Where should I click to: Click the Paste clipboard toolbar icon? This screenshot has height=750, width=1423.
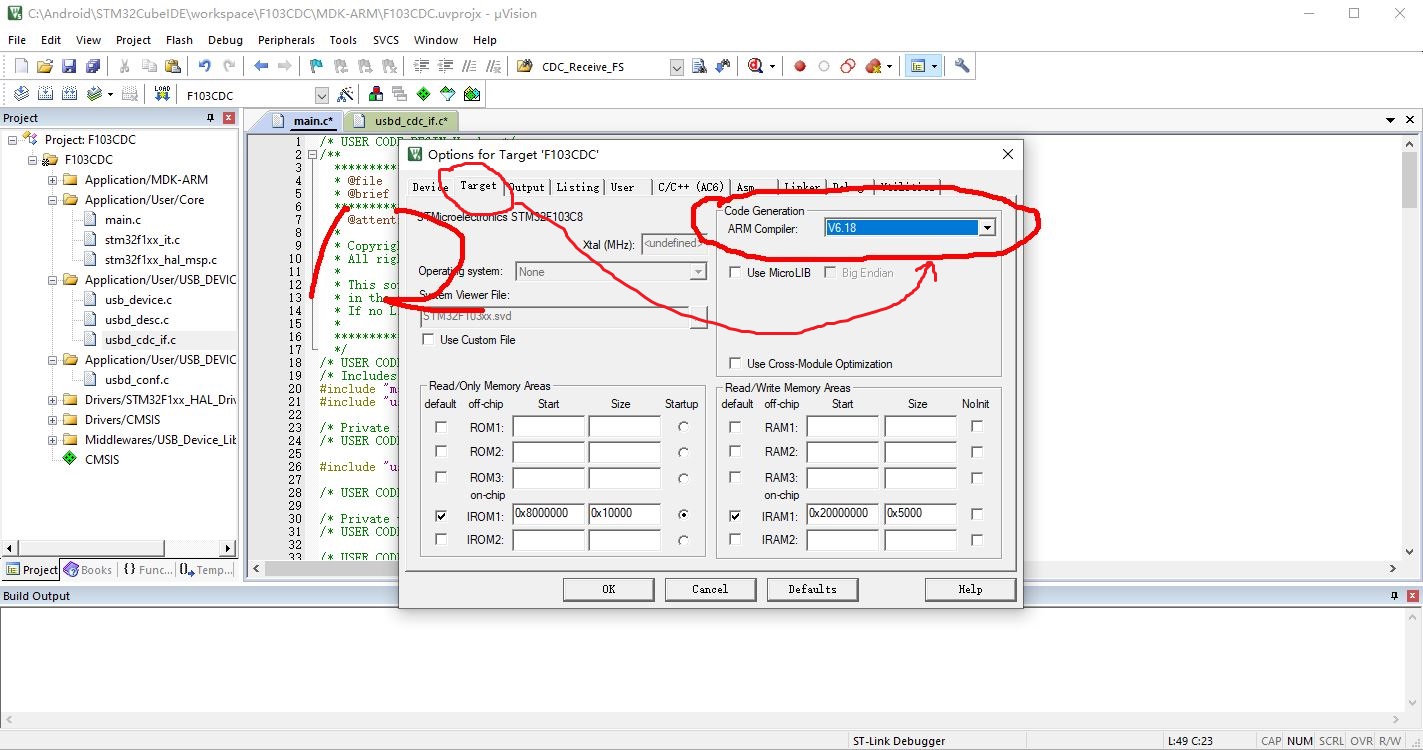click(x=173, y=66)
